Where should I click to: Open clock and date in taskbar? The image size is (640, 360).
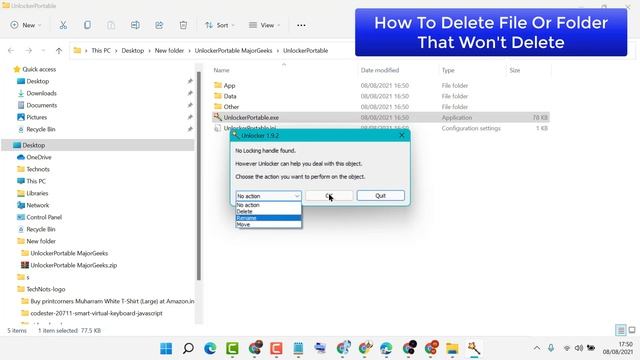[618, 348]
